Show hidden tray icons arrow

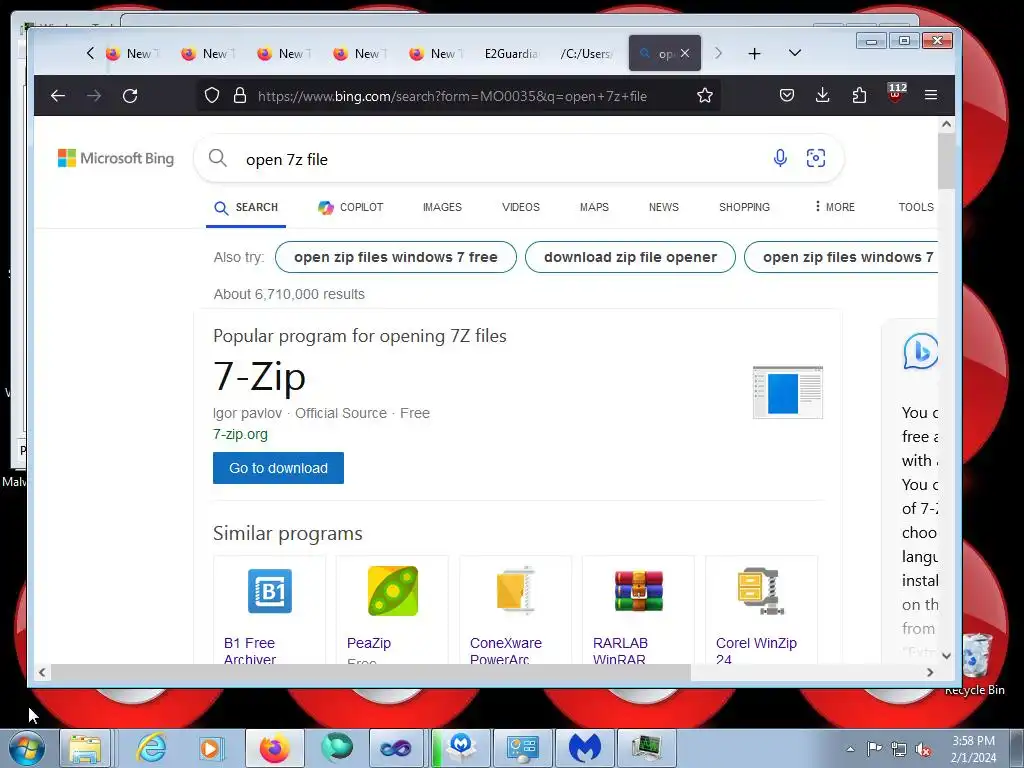coord(850,749)
